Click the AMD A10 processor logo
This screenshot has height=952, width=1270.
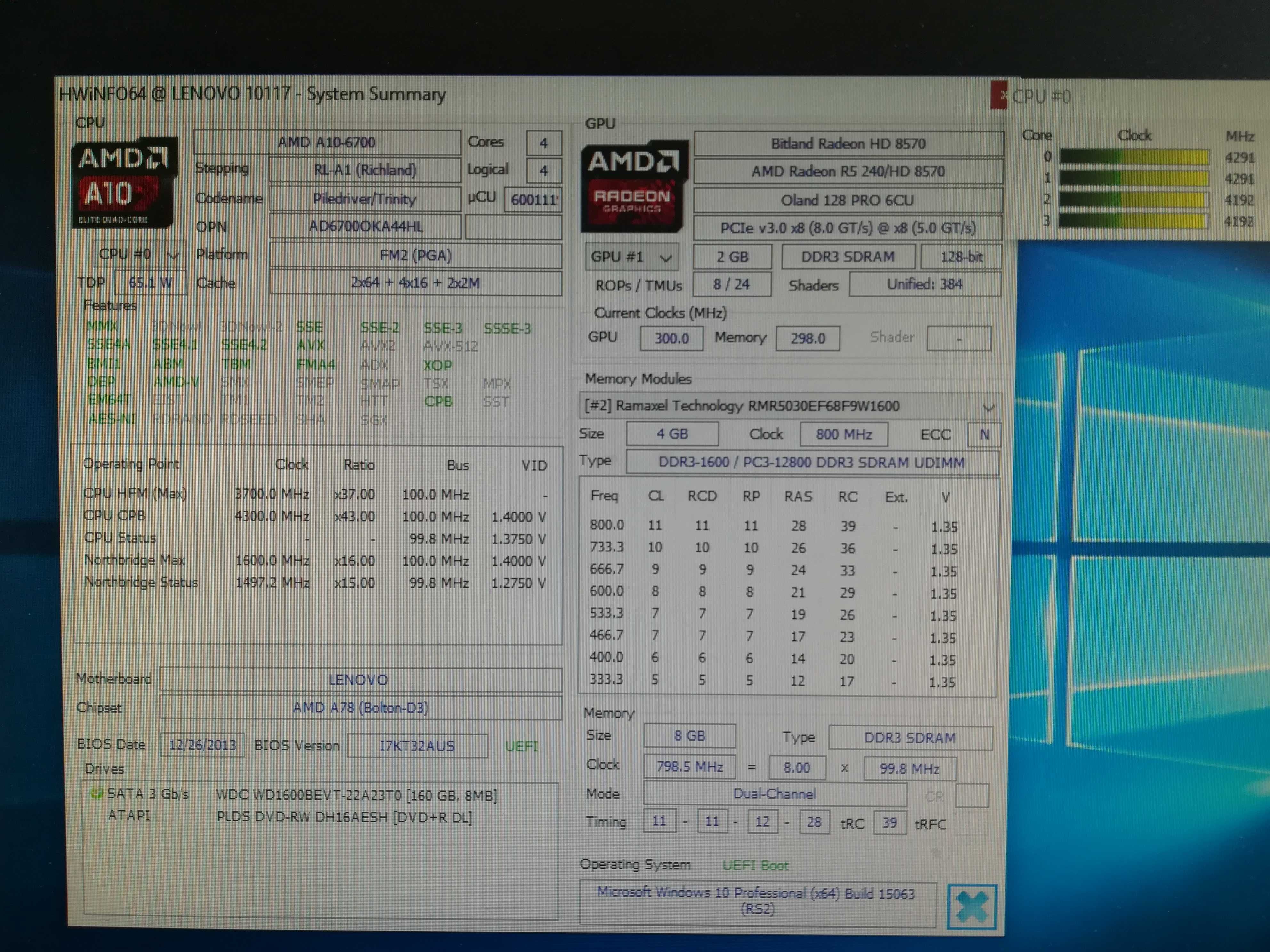[x=124, y=183]
